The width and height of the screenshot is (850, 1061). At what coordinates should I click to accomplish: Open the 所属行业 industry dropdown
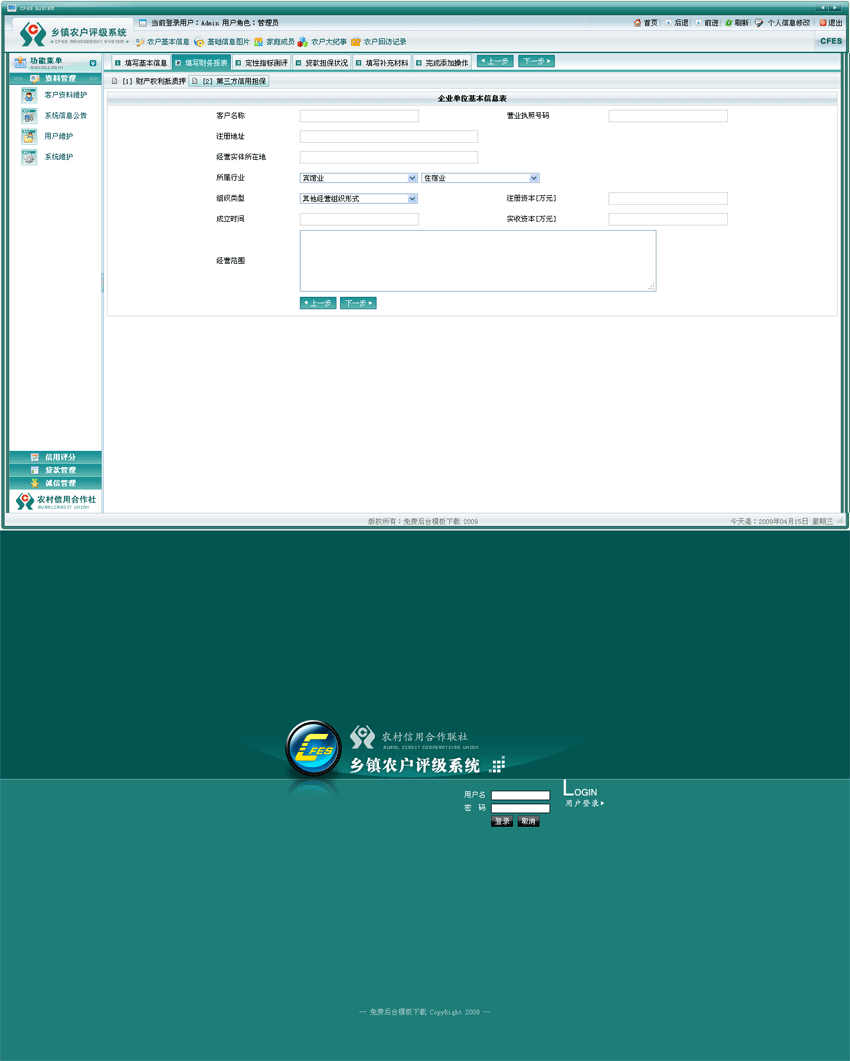click(x=360, y=177)
